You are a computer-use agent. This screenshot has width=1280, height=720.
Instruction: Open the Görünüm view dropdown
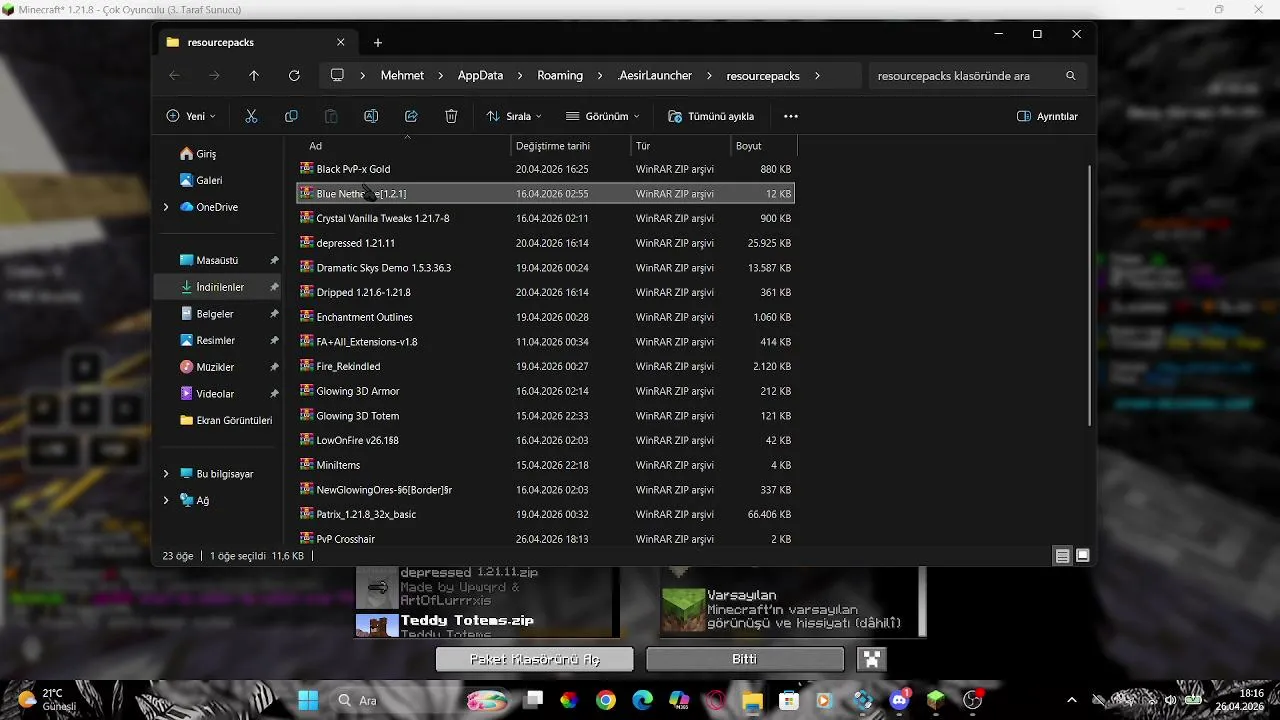tap(602, 116)
